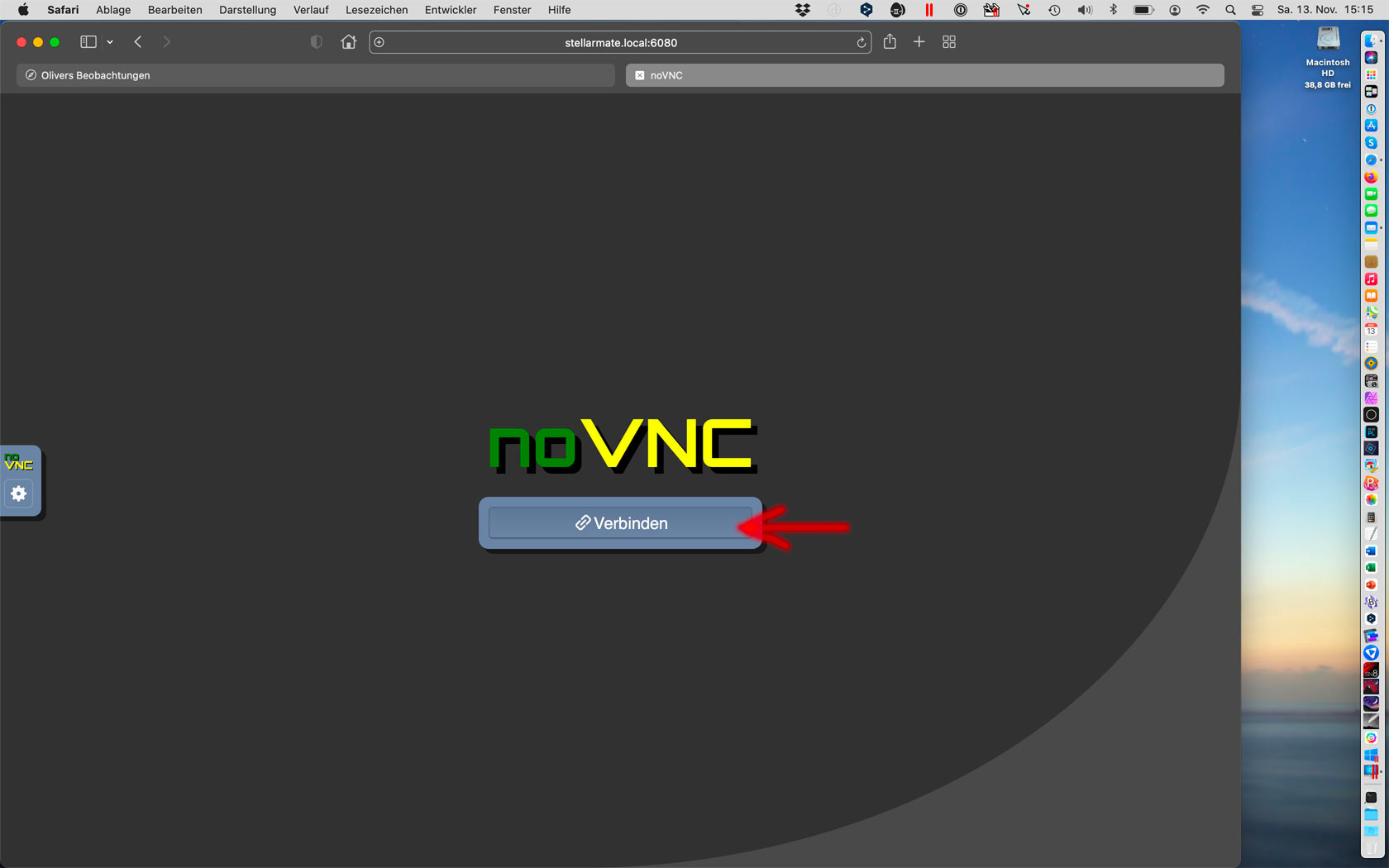Open the Apple menu
The height and width of the screenshot is (868, 1389).
point(23,10)
